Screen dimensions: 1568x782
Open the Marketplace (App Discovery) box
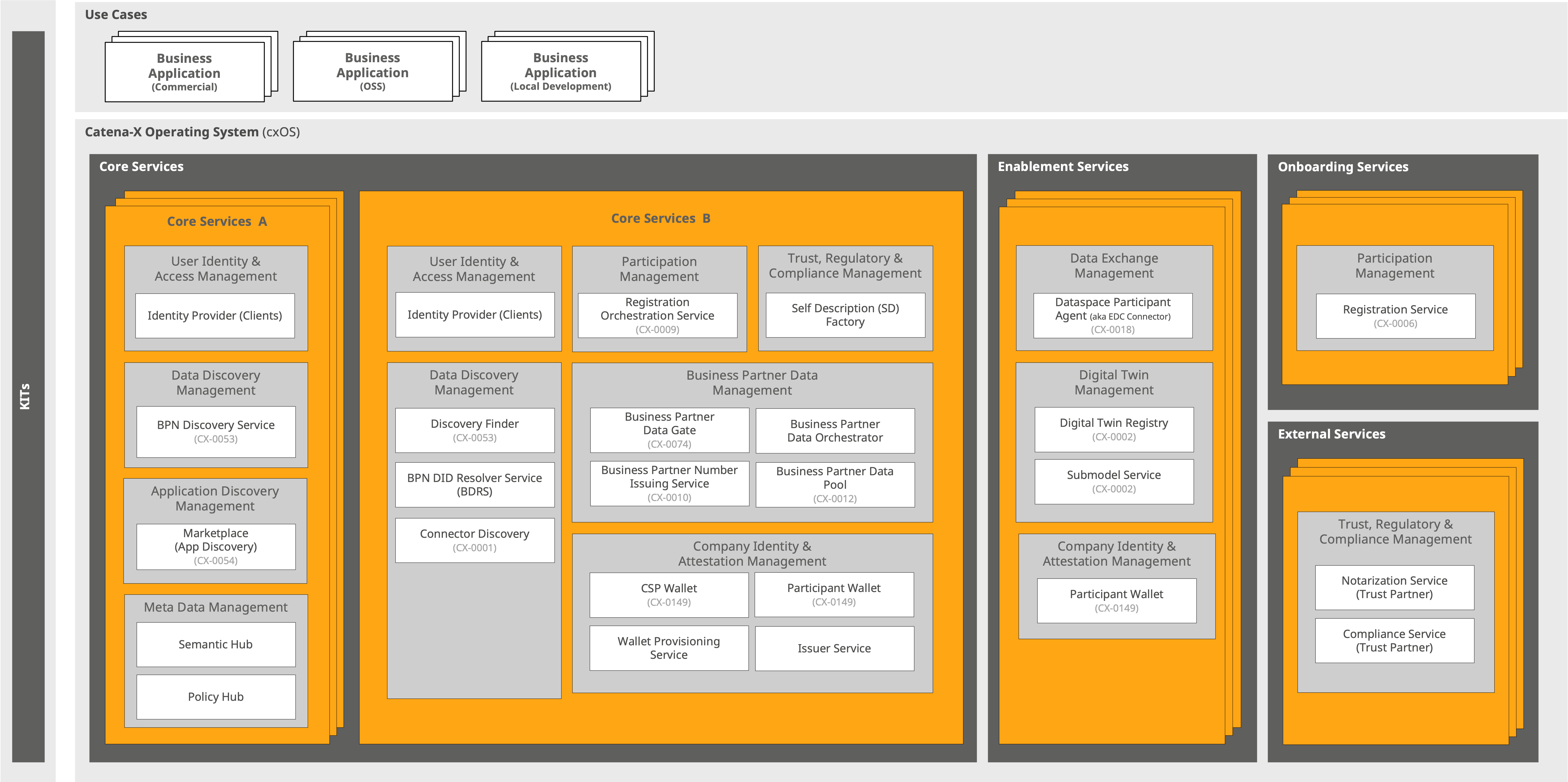coord(216,546)
